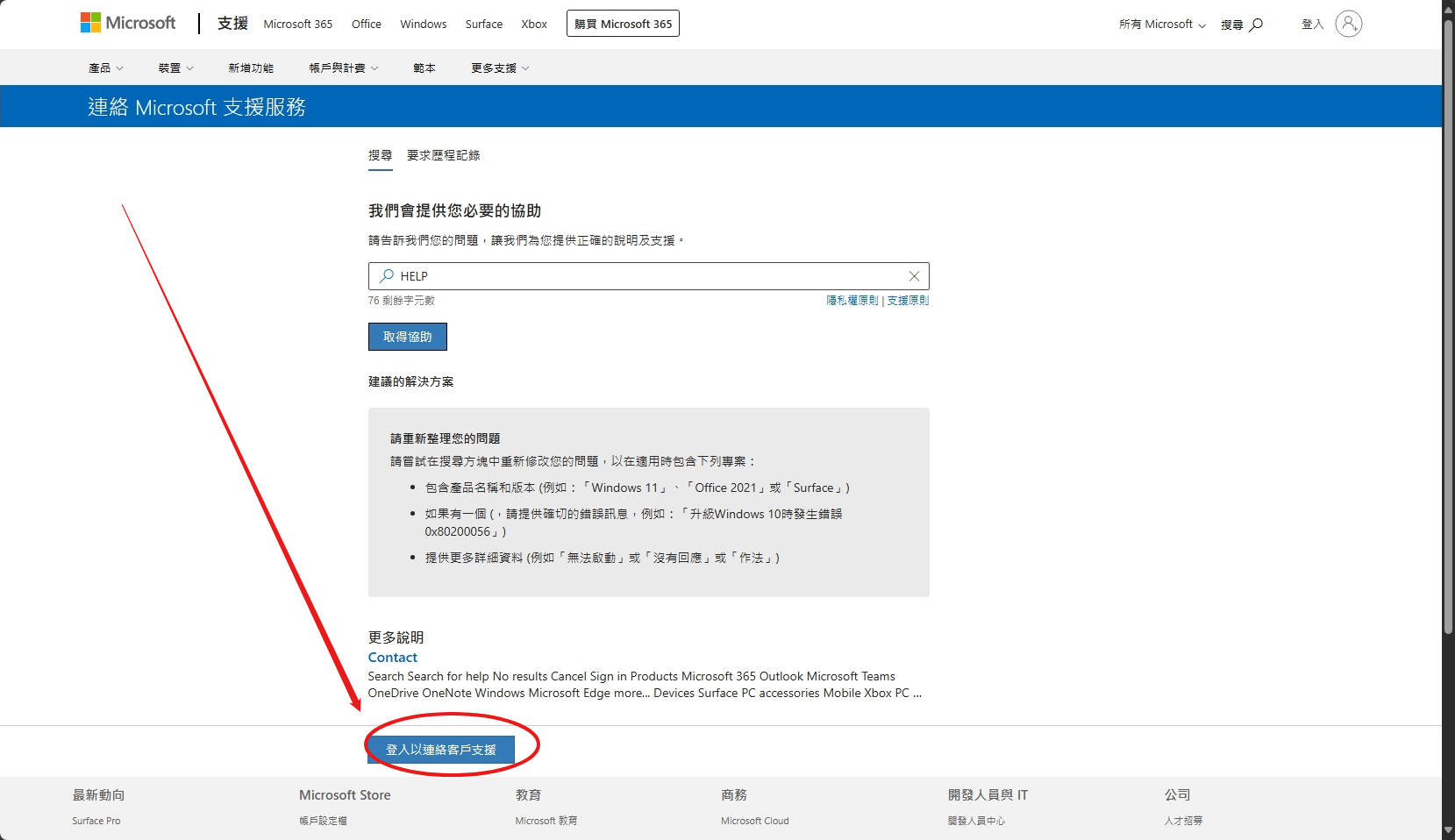Click the 請重新整理您的問題 heading
This screenshot has height=840, width=1455.
[446, 438]
